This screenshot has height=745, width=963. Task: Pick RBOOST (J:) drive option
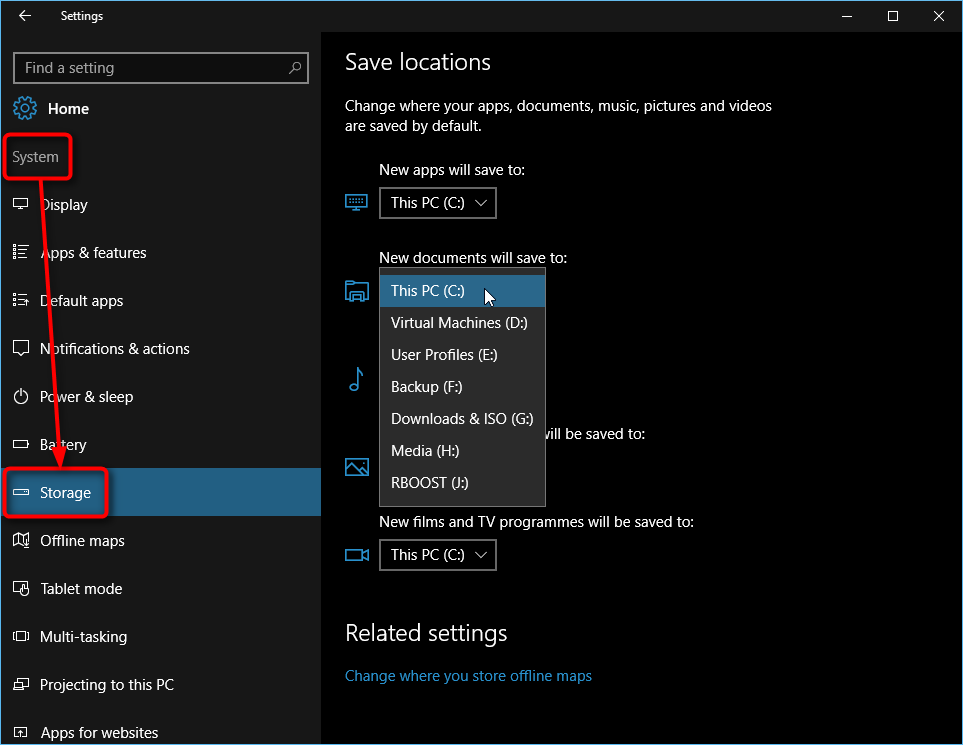[x=462, y=482]
